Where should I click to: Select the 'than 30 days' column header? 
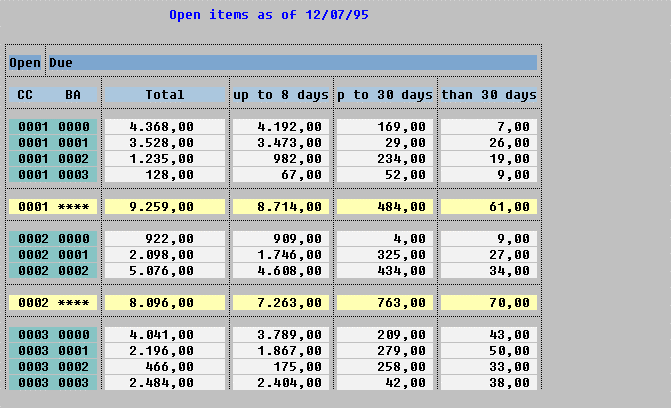pos(489,95)
